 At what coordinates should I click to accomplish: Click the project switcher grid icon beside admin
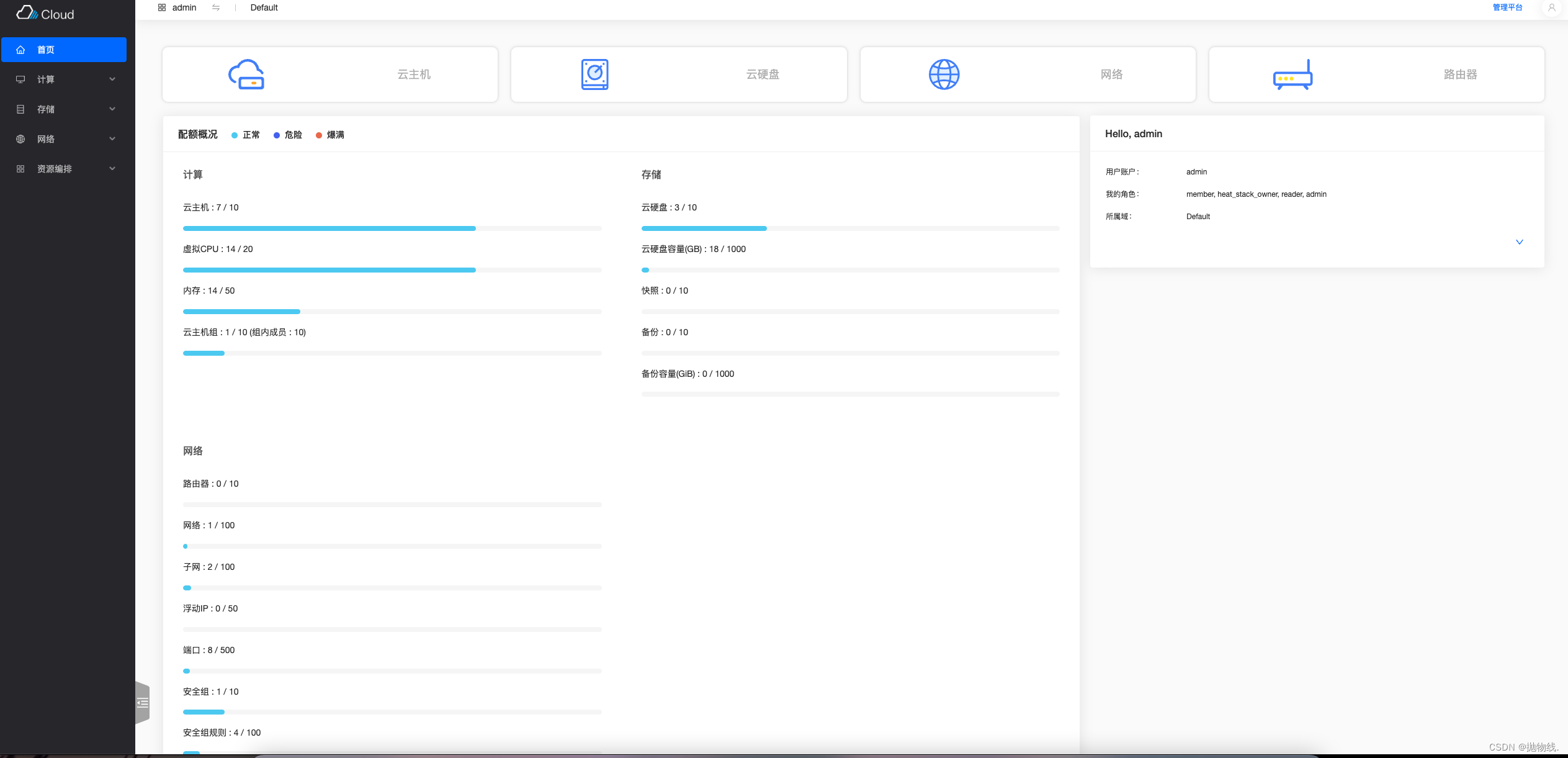click(x=161, y=7)
